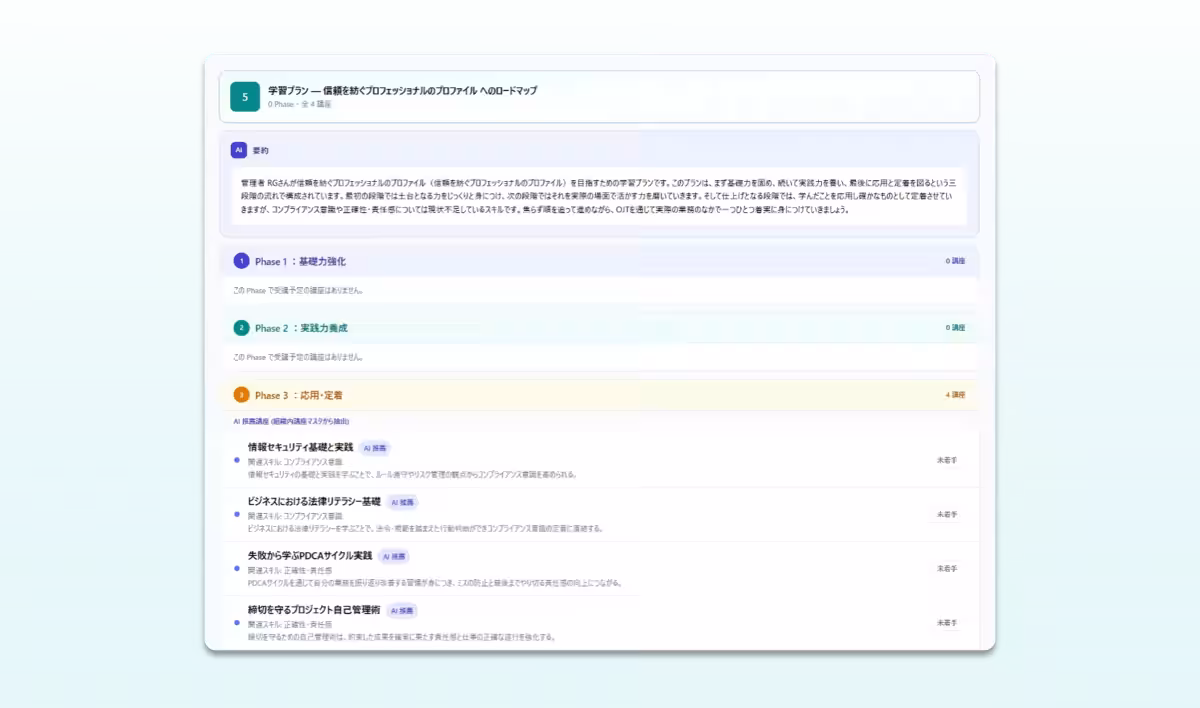Click the summary paragraph text

(x=600, y=196)
